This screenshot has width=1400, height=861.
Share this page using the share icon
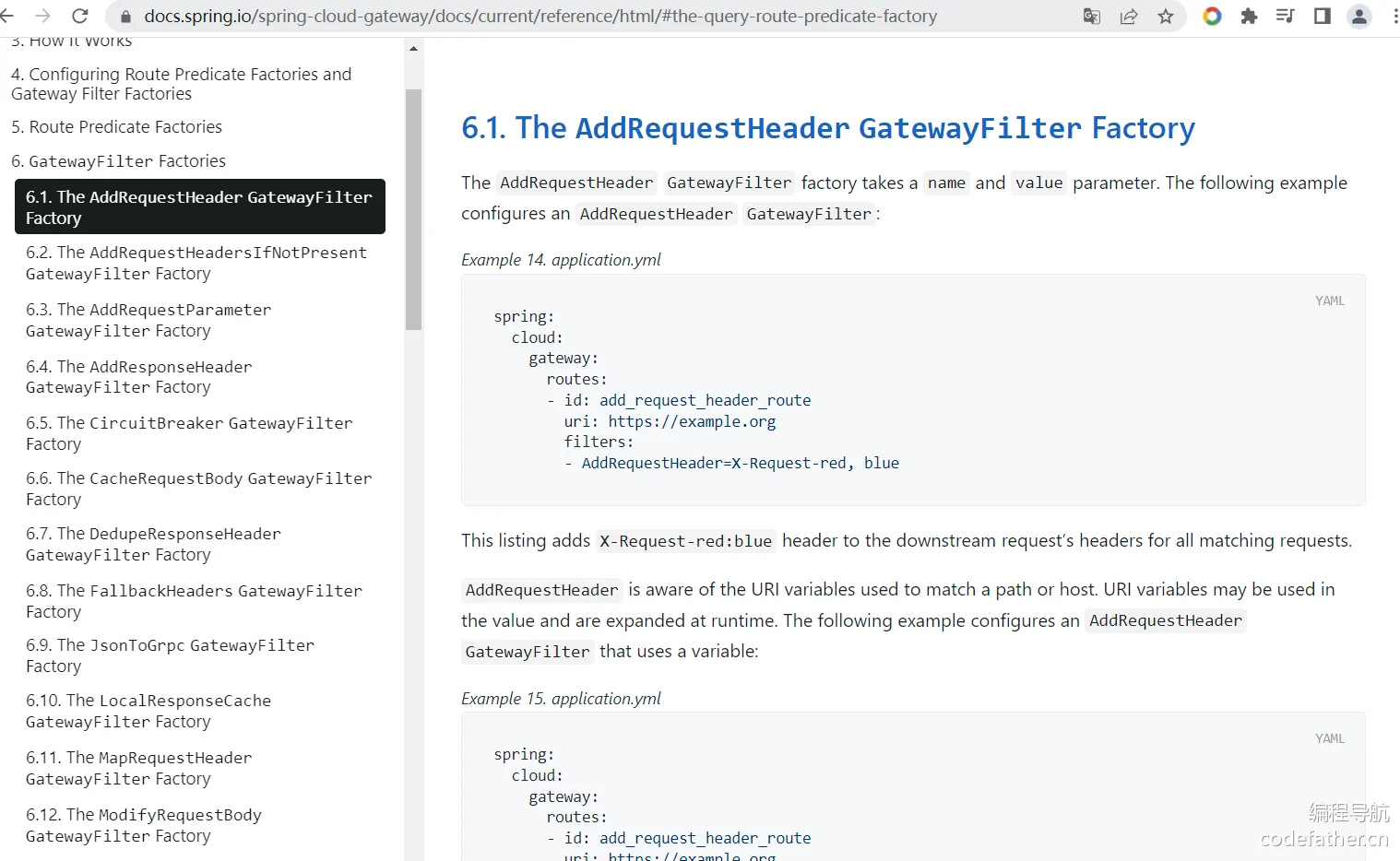coord(1129,17)
